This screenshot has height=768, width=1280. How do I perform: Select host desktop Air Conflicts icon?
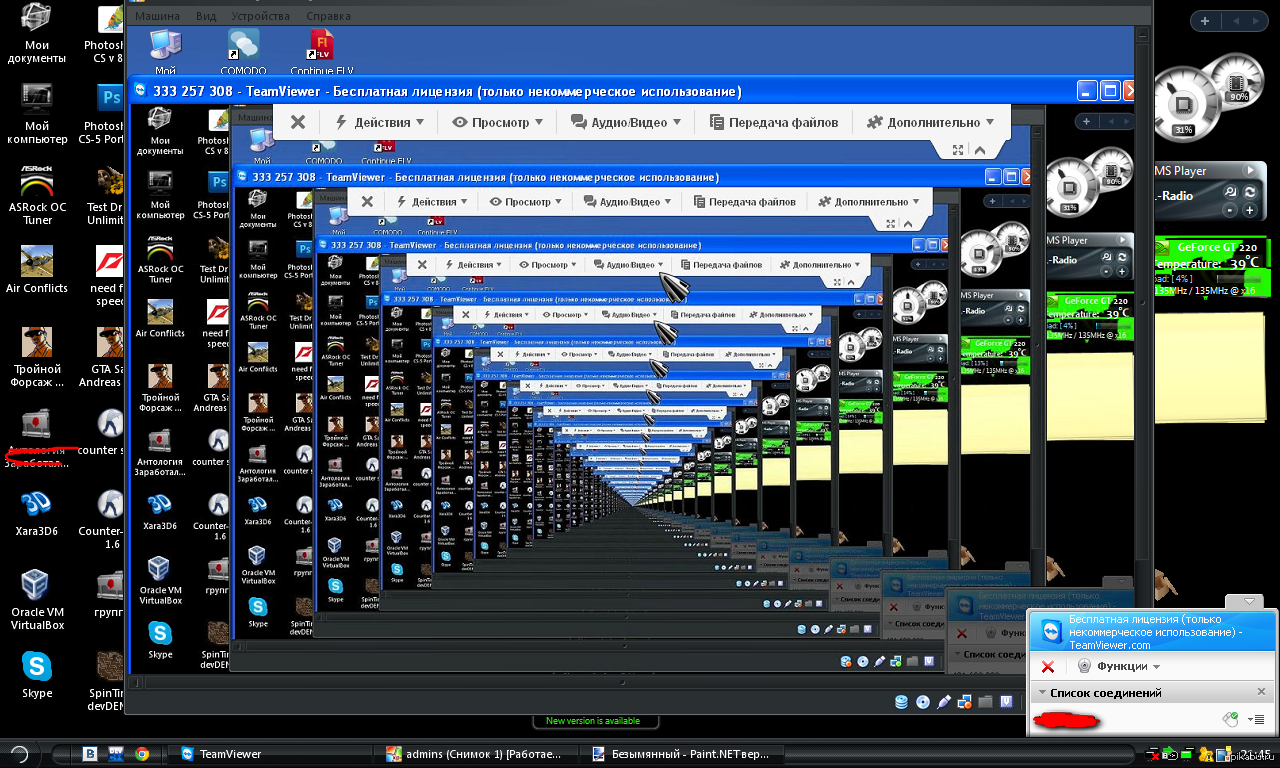point(37,270)
